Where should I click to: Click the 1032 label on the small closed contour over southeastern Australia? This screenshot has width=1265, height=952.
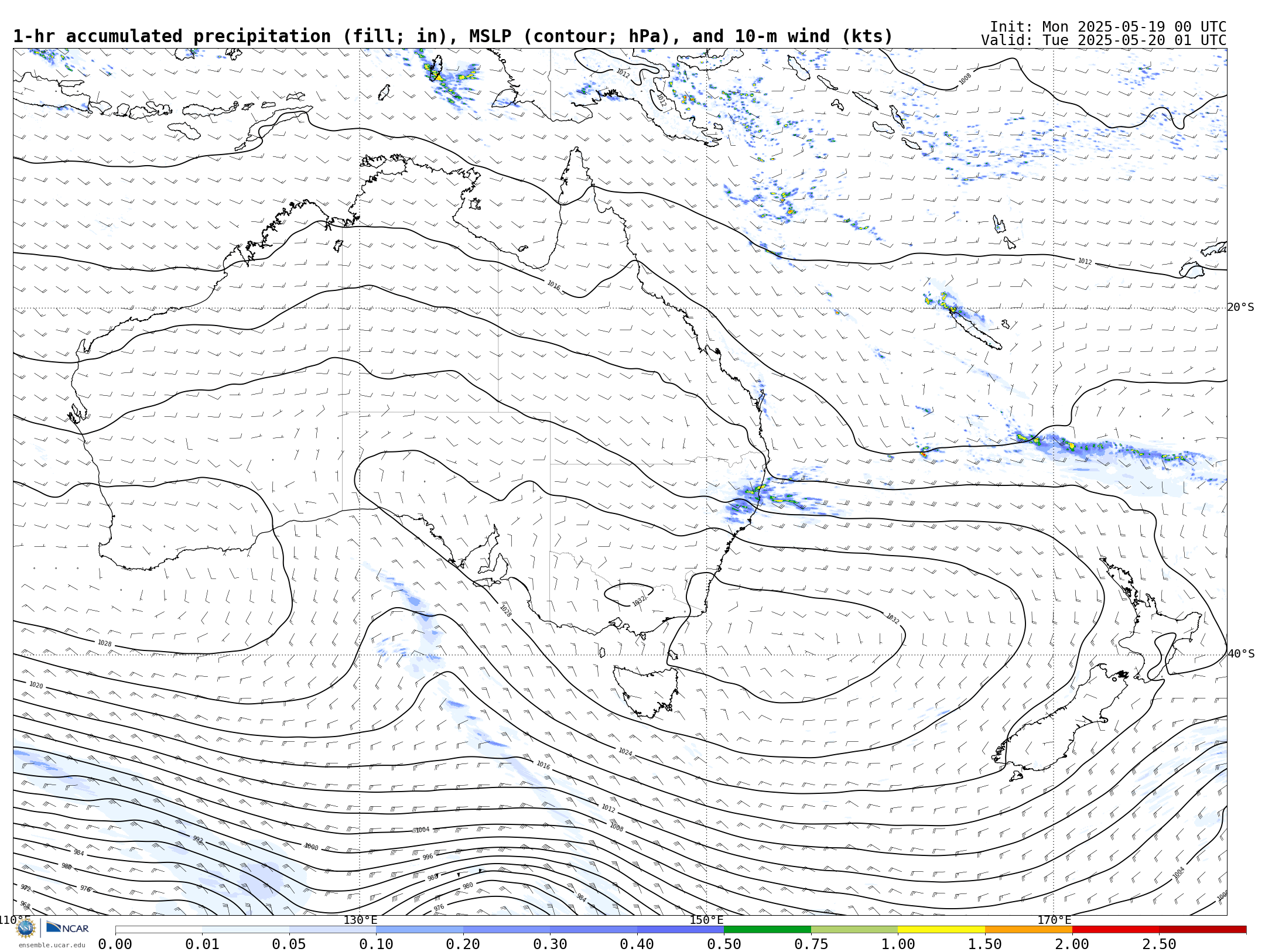click(639, 601)
